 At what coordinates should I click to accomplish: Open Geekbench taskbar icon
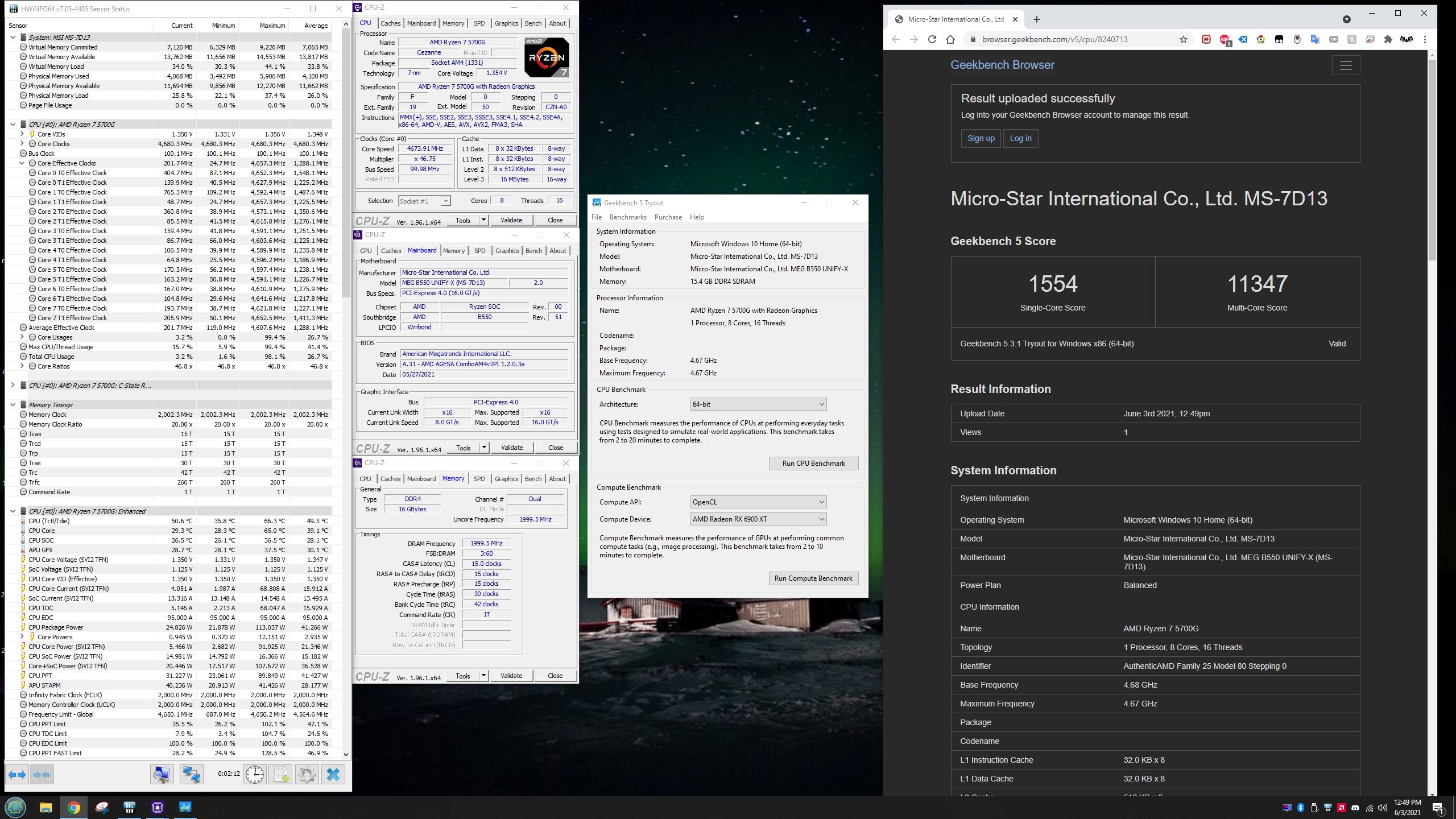coord(185,807)
